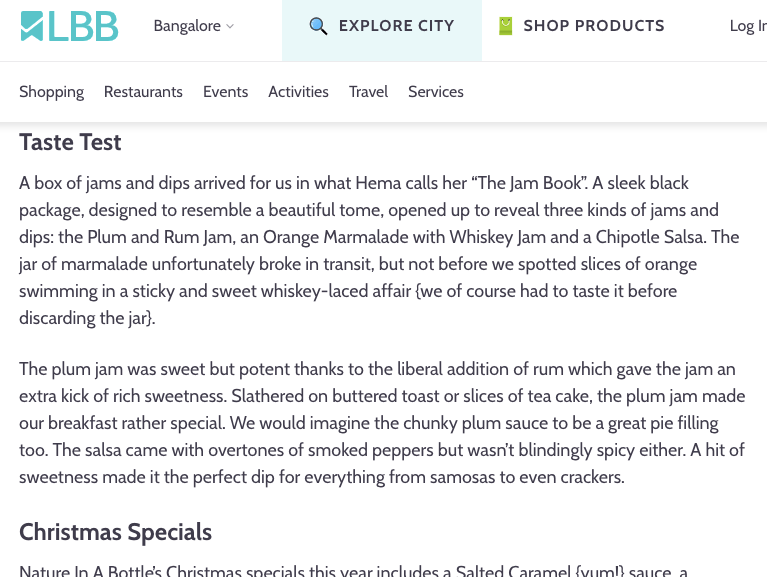Navigate to the Travel category

point(368,91)
